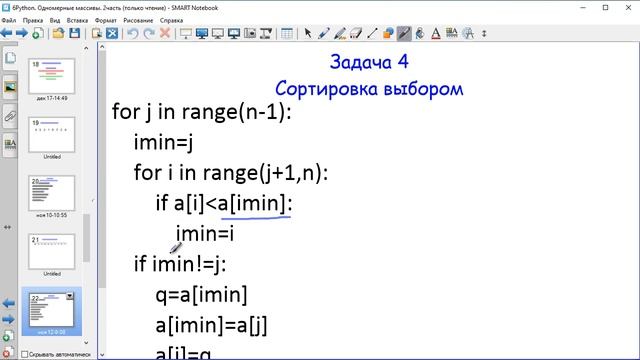Add a blank page from top toolbar
Viewport: 640px width, 360px height.
38,33
